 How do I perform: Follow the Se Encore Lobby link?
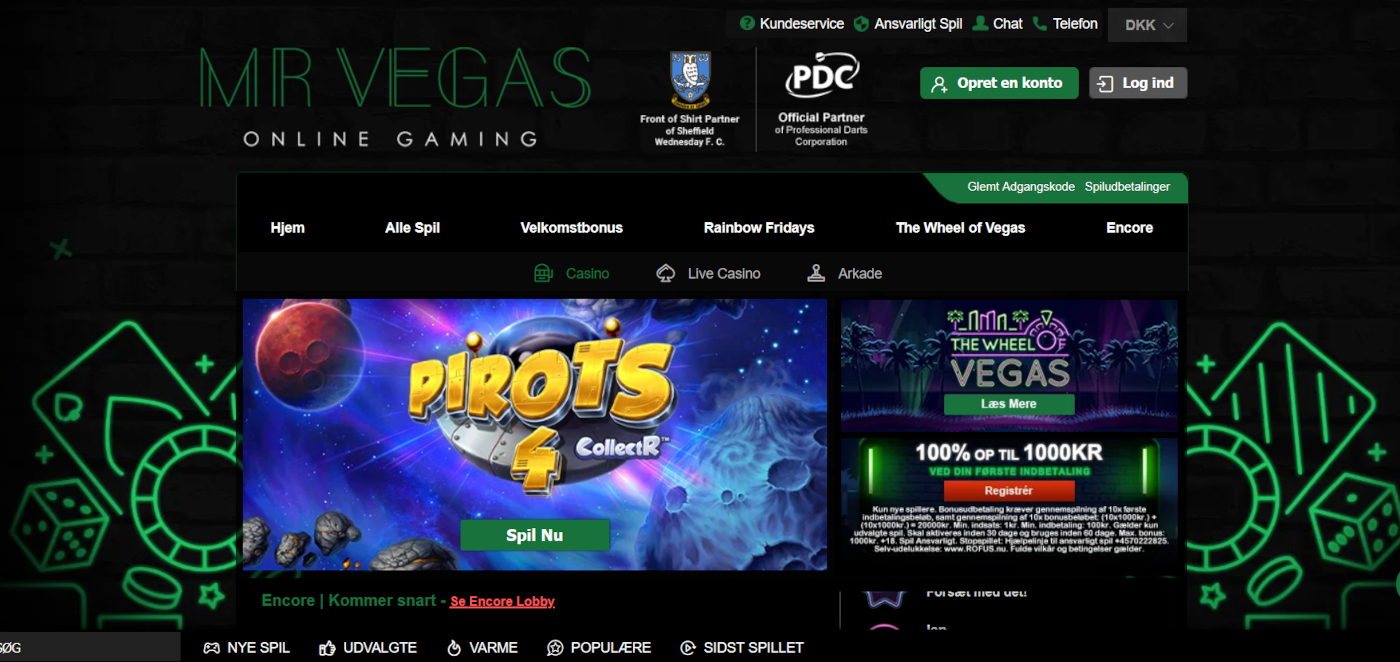click(x=502, y=601)
